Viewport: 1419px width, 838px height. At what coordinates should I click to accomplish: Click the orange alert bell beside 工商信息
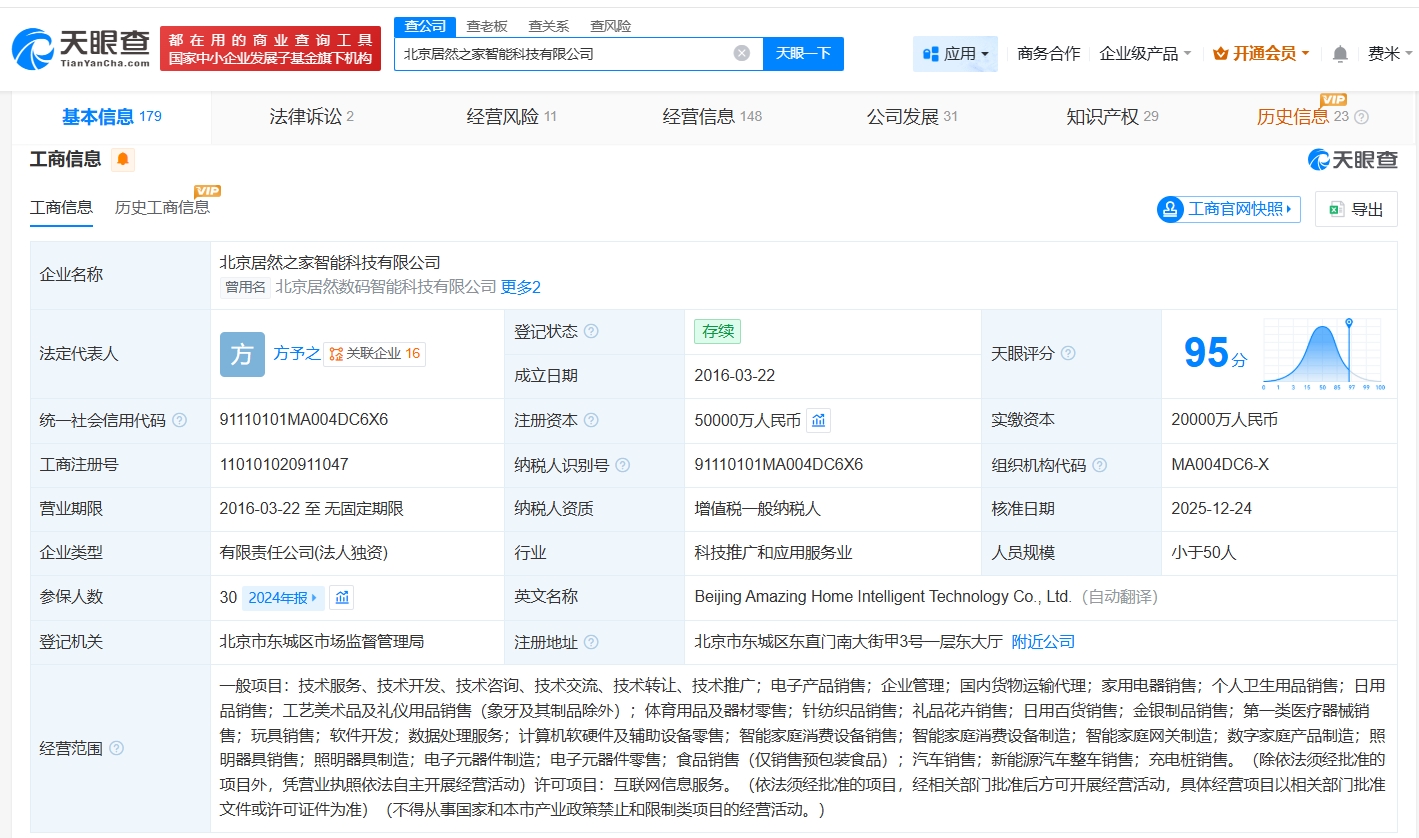[x=122, y=159]
